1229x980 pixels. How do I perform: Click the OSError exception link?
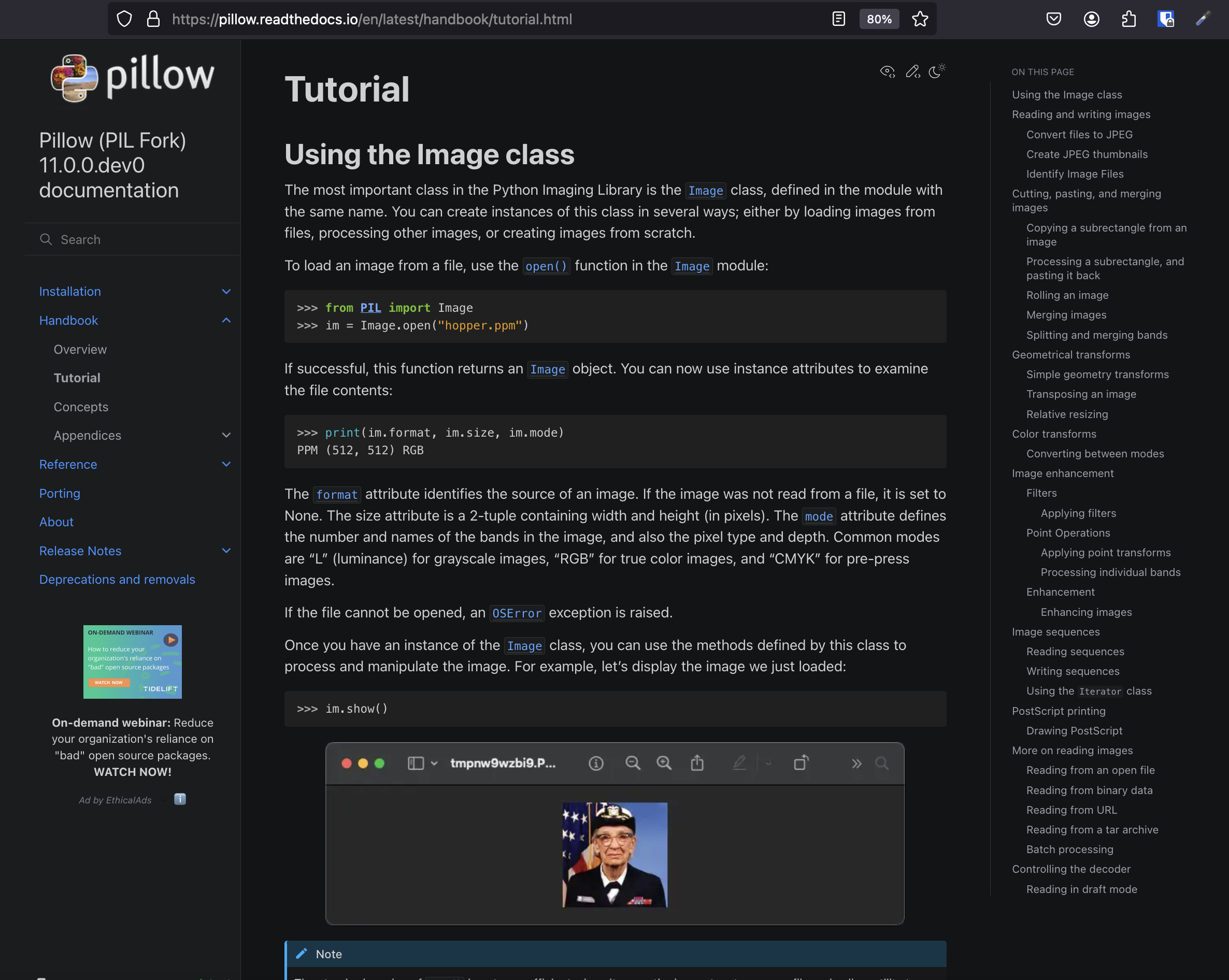click(x=517, y=613)
